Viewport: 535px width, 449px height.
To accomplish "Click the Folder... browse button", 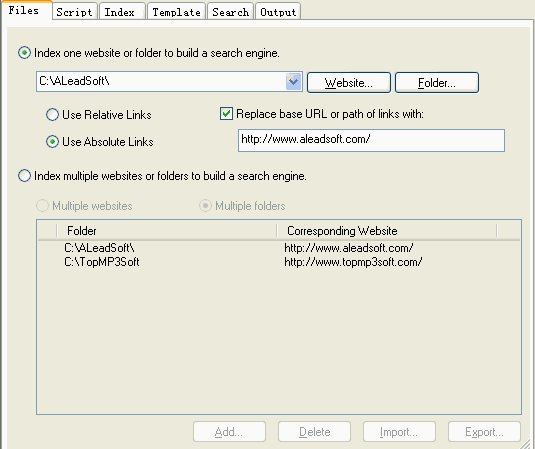I will 437,83.
